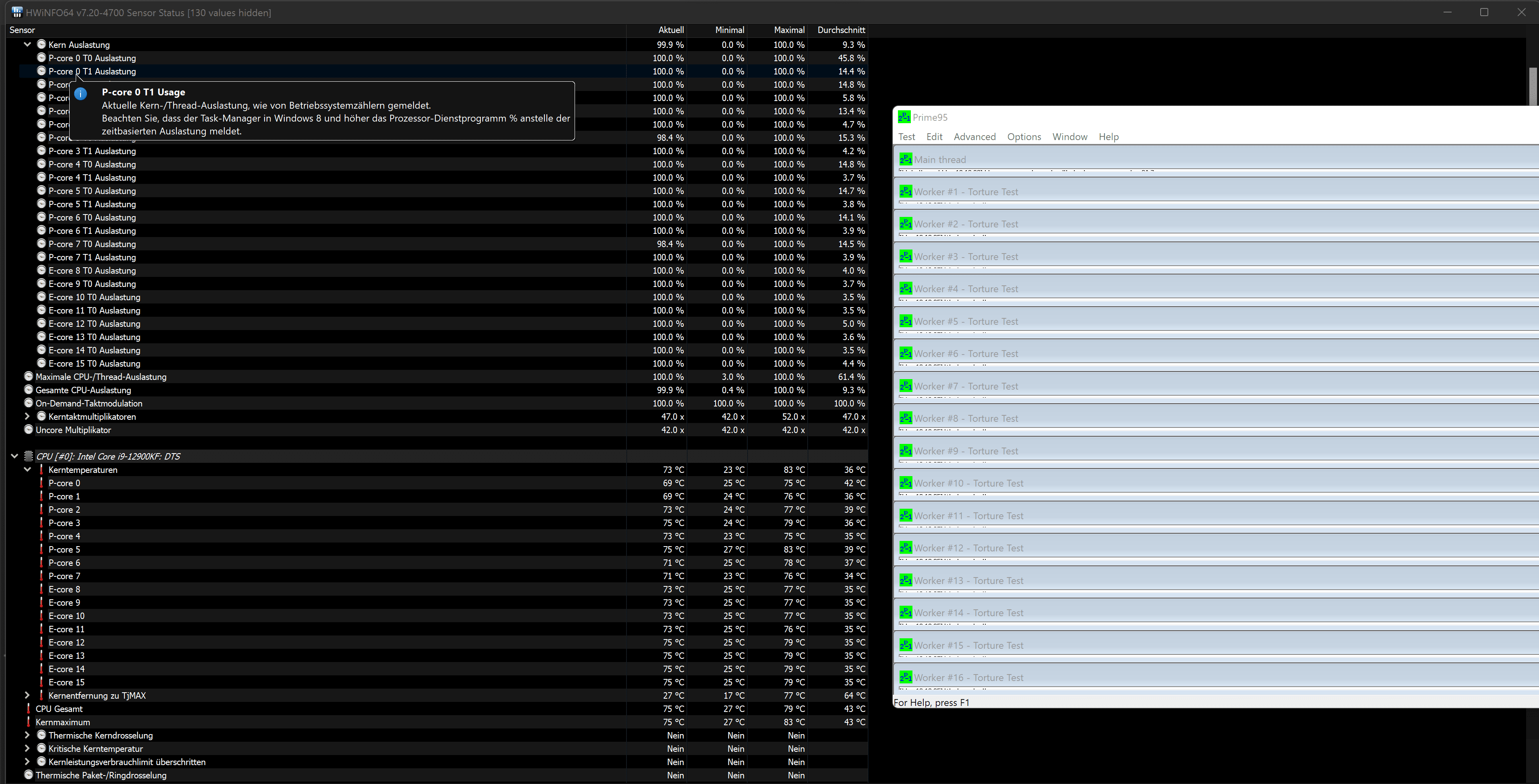The height and width of the screenshot is (784, 1539).
Task: Click the CPU chip icon for i9-12900KF
Action: (x=28, y=456)
